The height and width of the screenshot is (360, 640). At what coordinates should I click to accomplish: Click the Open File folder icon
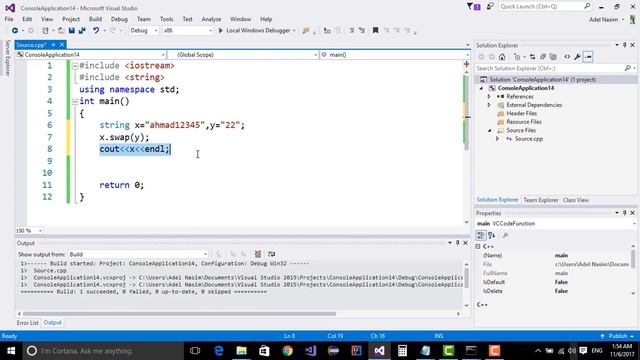[61, 31]
